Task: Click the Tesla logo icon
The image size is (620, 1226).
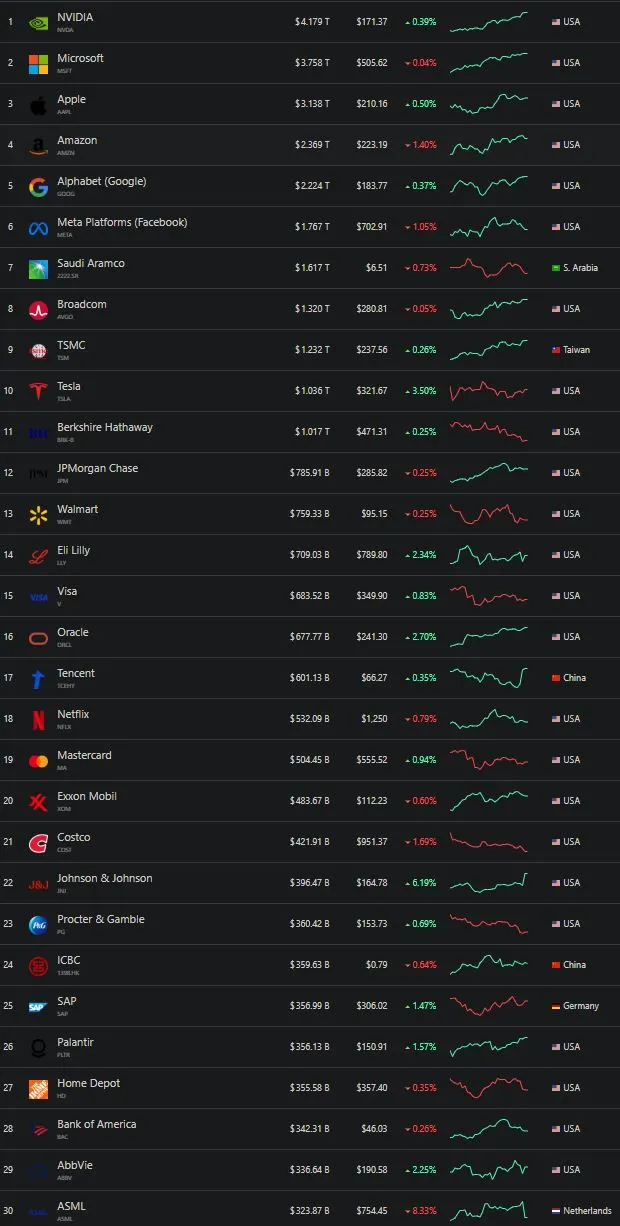Action: [x=38, y=391]
